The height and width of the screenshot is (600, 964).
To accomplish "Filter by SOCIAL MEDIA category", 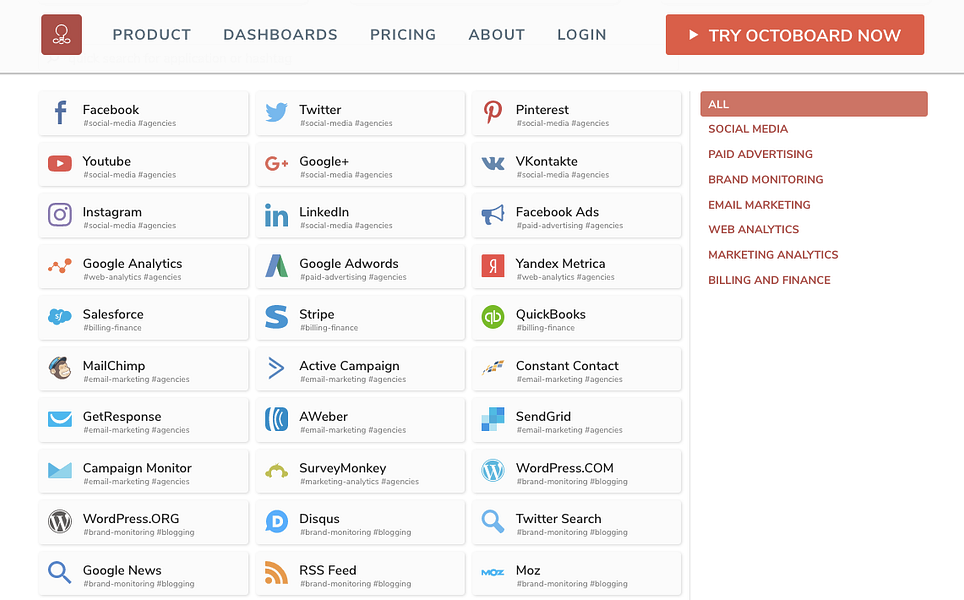I will coord(748,129).
